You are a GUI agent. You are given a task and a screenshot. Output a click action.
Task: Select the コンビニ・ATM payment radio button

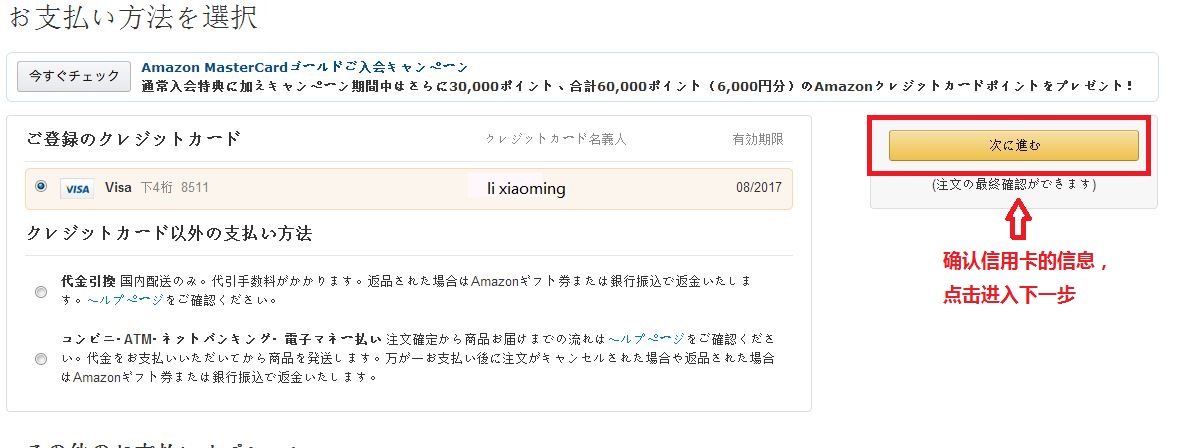click(x=41, y=359)
